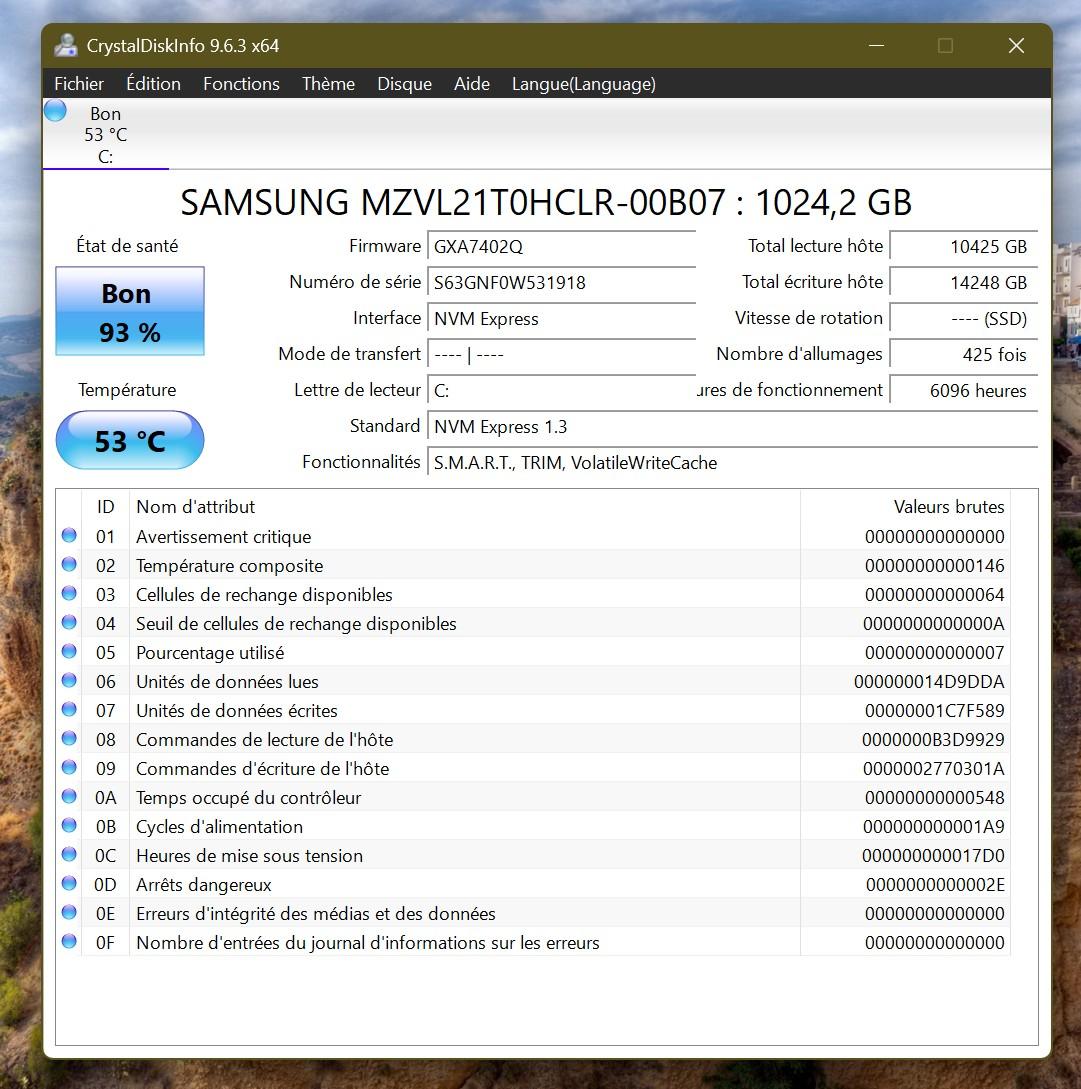
Task: Click status orb for Nombre d'entrées du journal
Action: [x=69, y=942]
